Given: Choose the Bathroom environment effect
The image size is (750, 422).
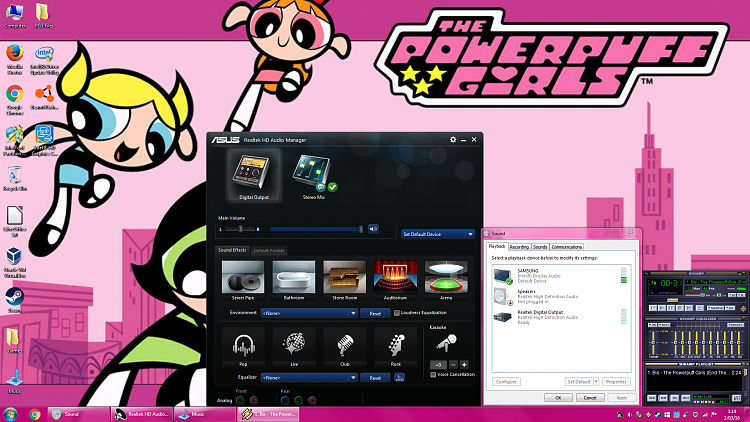Looking at the screenshot, I should click(294, 280).
